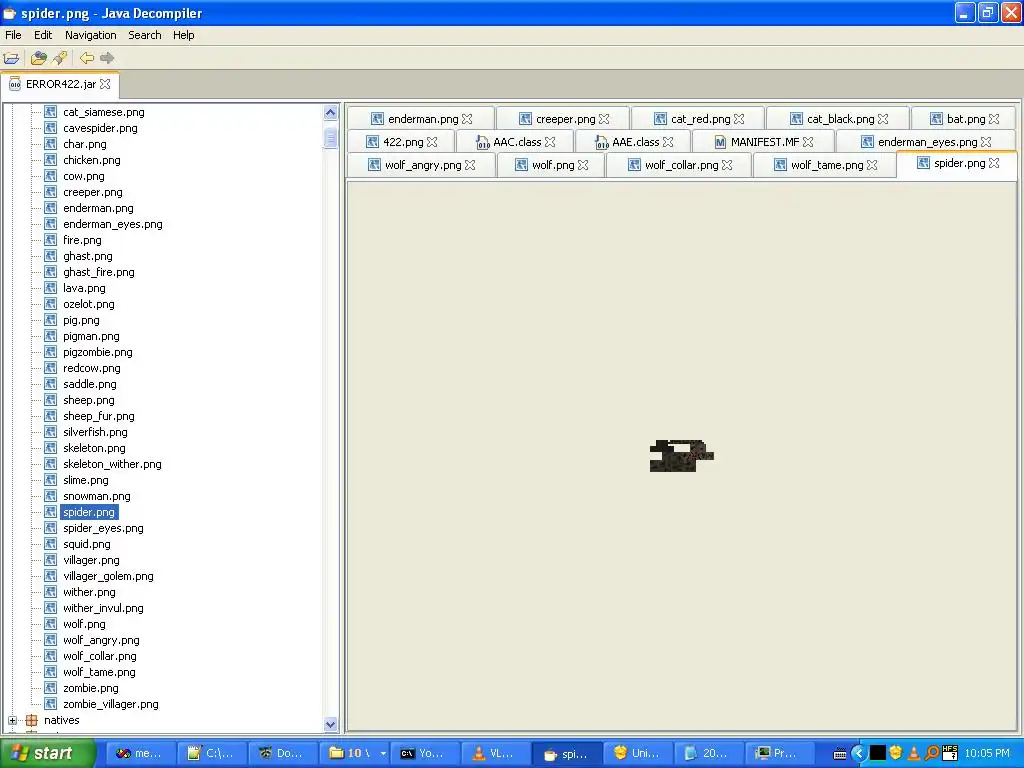This screenshot has height=768, width=1024.
Task: Open the Search menu
Action: point(144,35)
